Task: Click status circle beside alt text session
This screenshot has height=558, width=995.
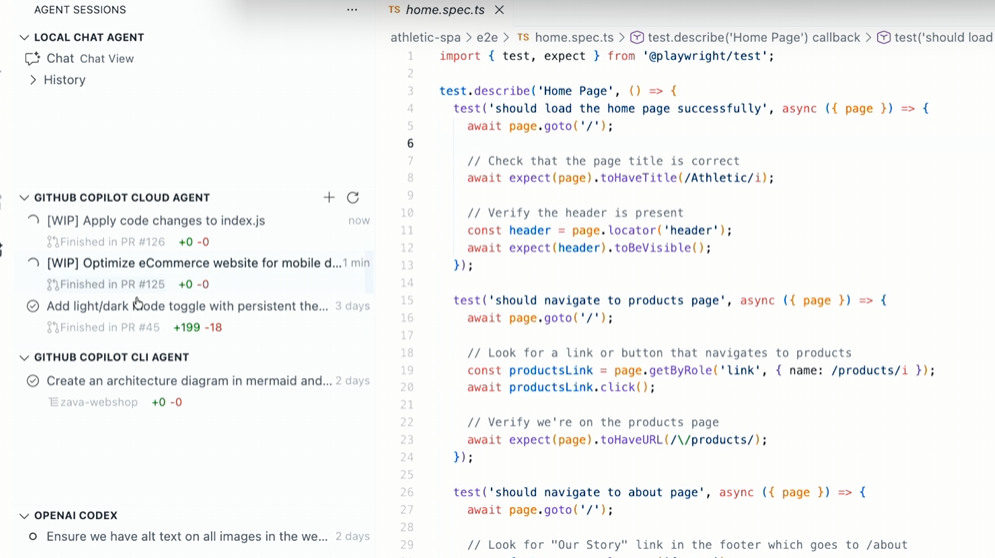Action: [x=33, y=537]
